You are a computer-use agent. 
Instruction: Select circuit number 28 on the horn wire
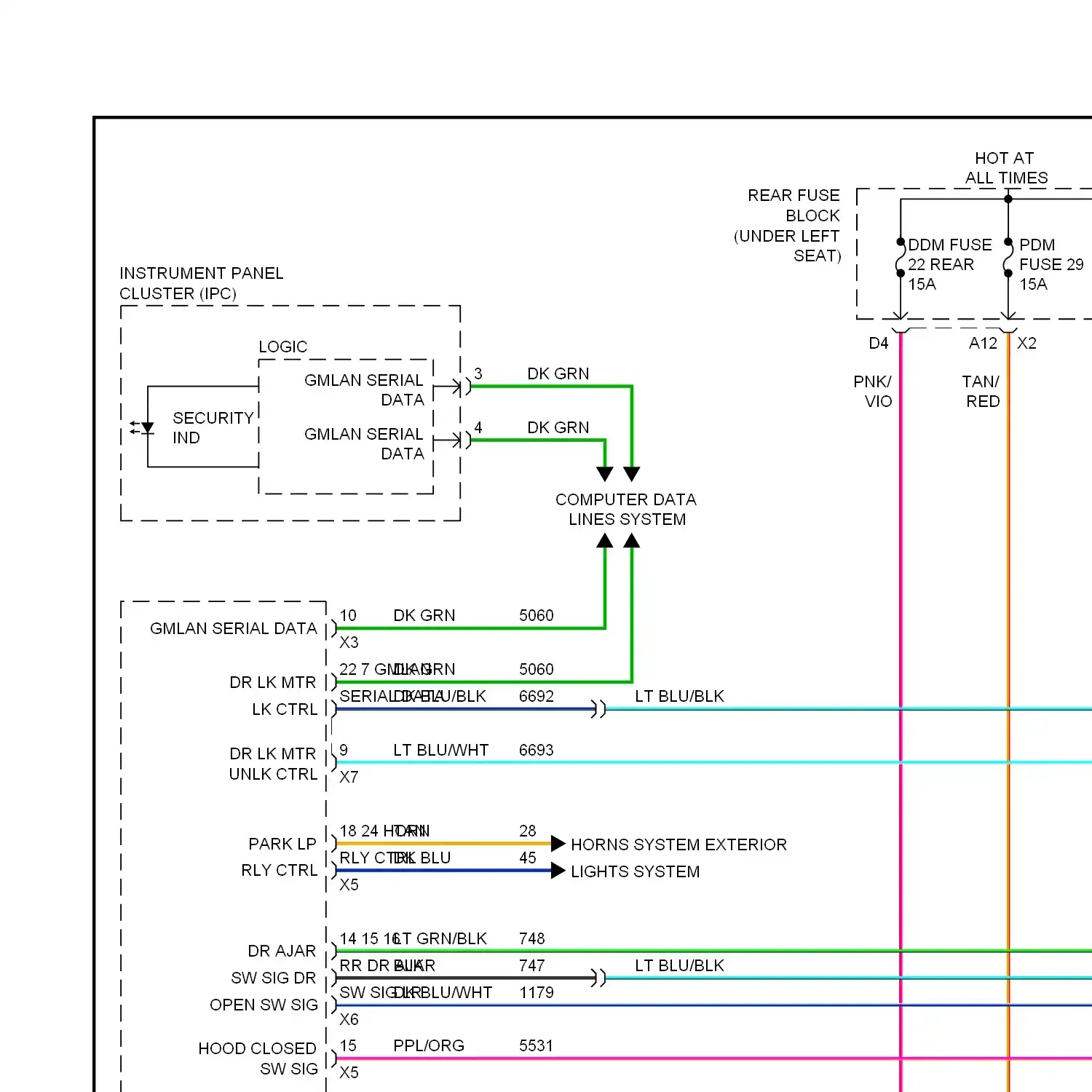(x=528, y=831)
